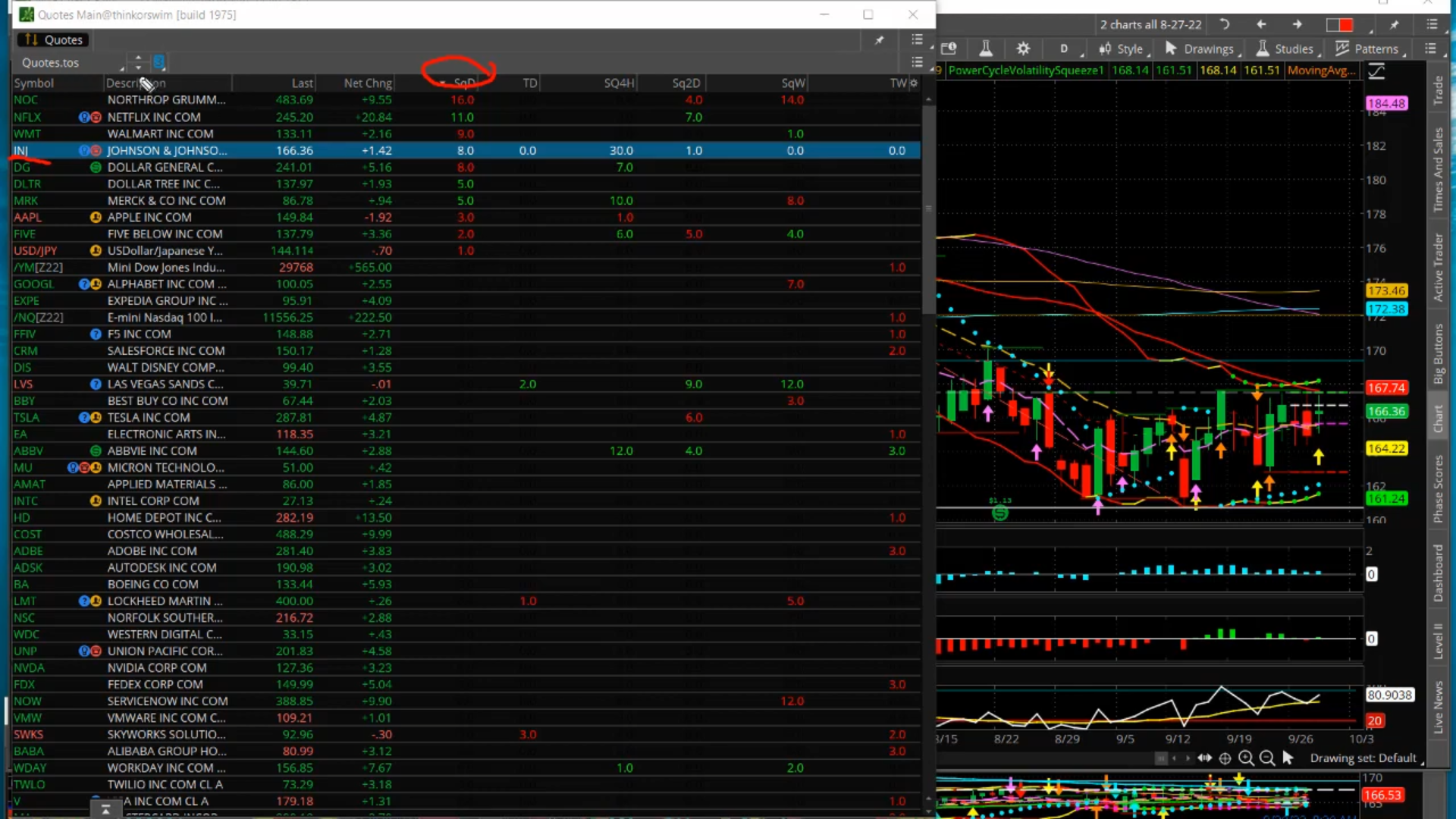Open the chart toolbar list menu
Viewport: 1456px width, 819px height.
[x=1431, y=49]
